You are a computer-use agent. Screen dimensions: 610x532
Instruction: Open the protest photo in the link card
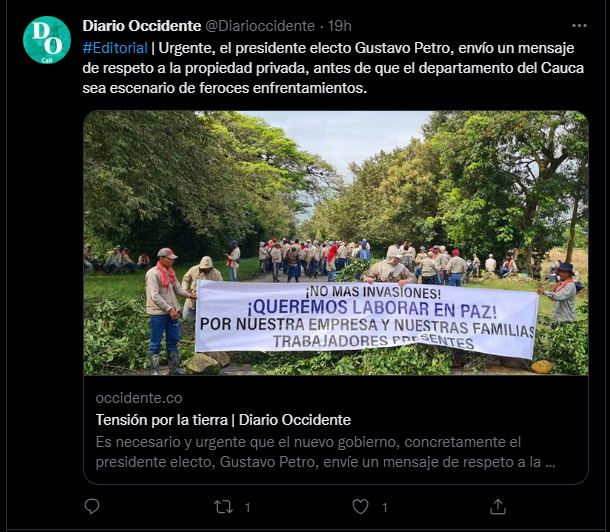[336, 243]
